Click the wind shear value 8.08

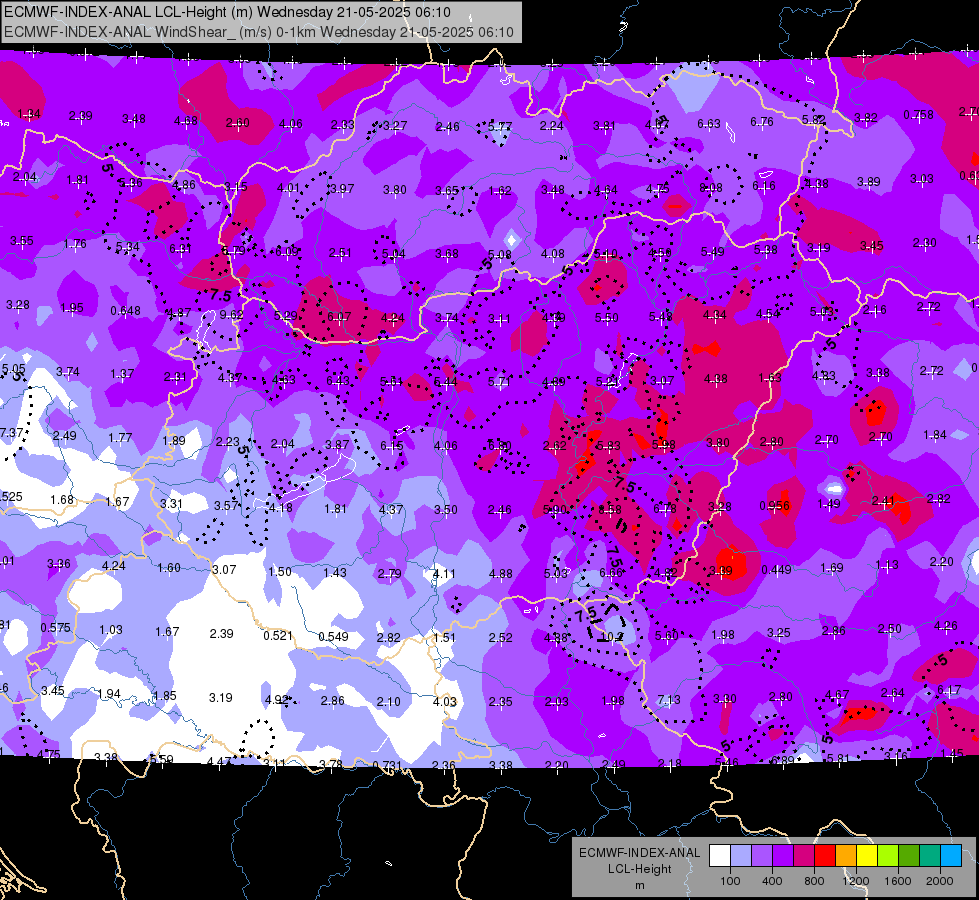[x=711, y=187]
